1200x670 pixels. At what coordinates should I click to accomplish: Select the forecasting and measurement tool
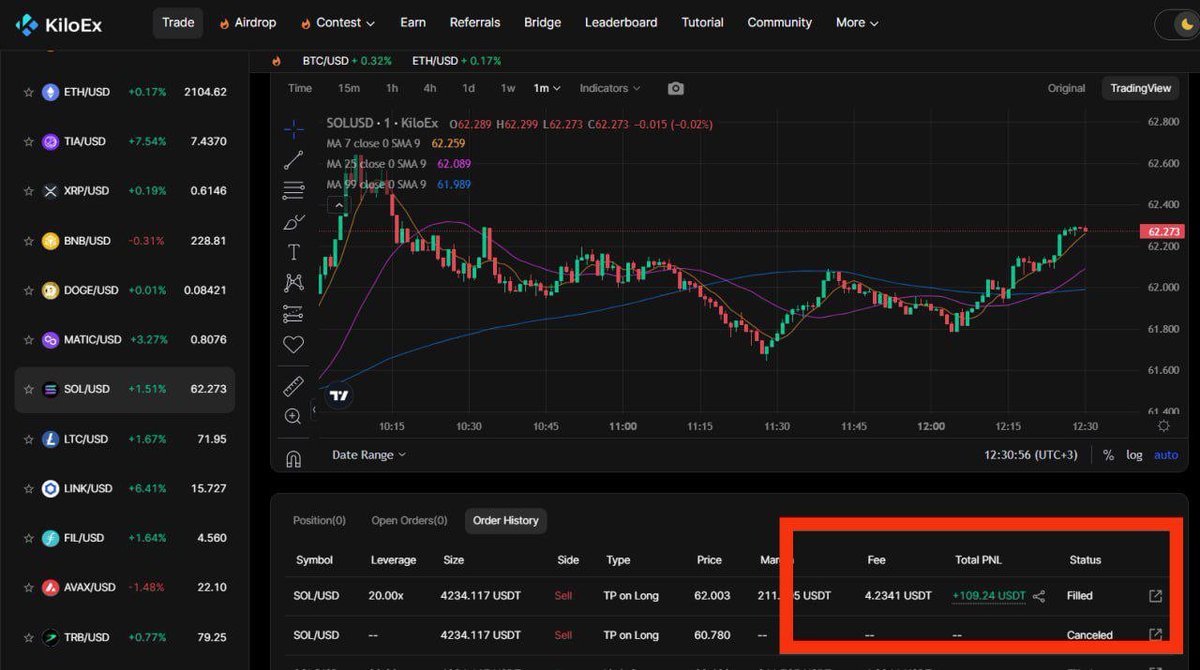293,314
